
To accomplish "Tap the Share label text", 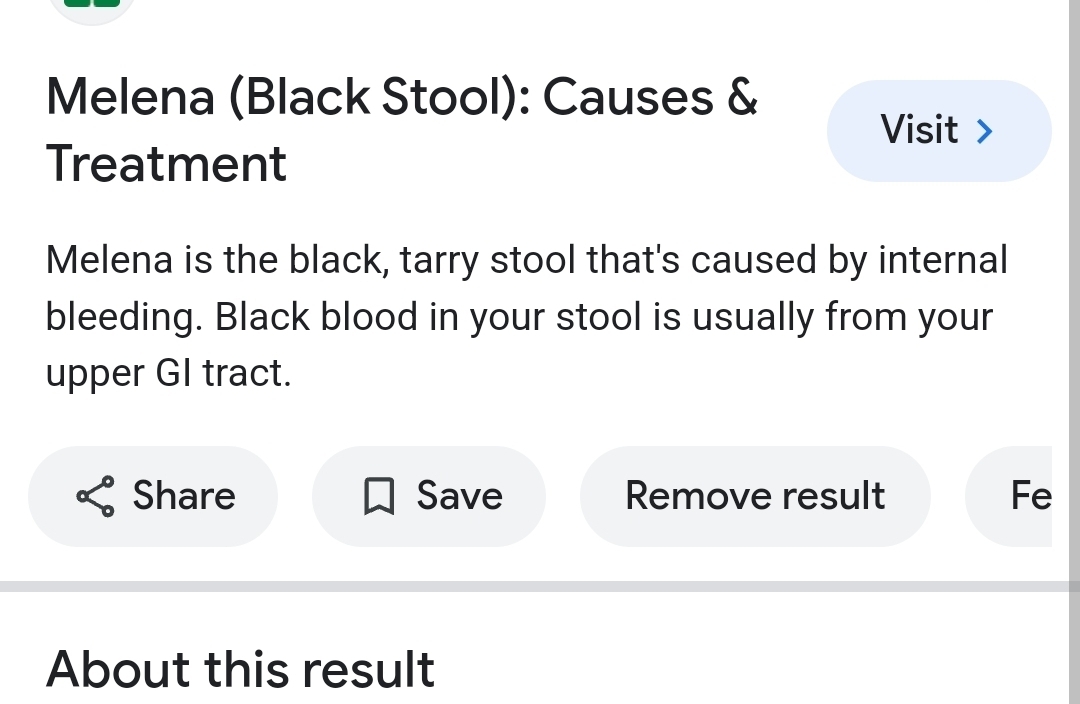I will [x=184, y=496].
